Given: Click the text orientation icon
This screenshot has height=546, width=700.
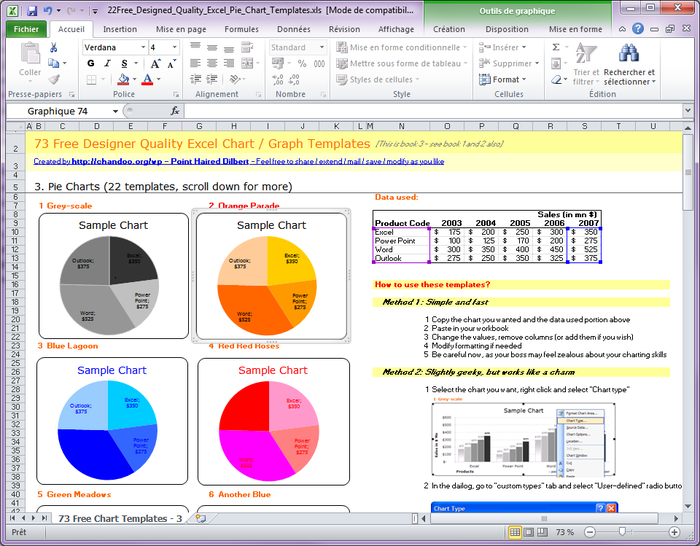Looking at the screenshot, I should pos(234,79).
